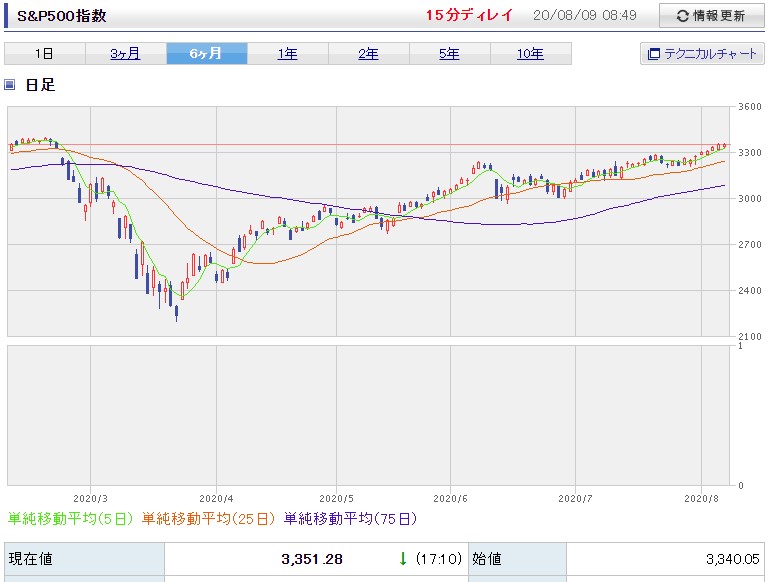Click the 3300 price axis label

tap(750, 152)
